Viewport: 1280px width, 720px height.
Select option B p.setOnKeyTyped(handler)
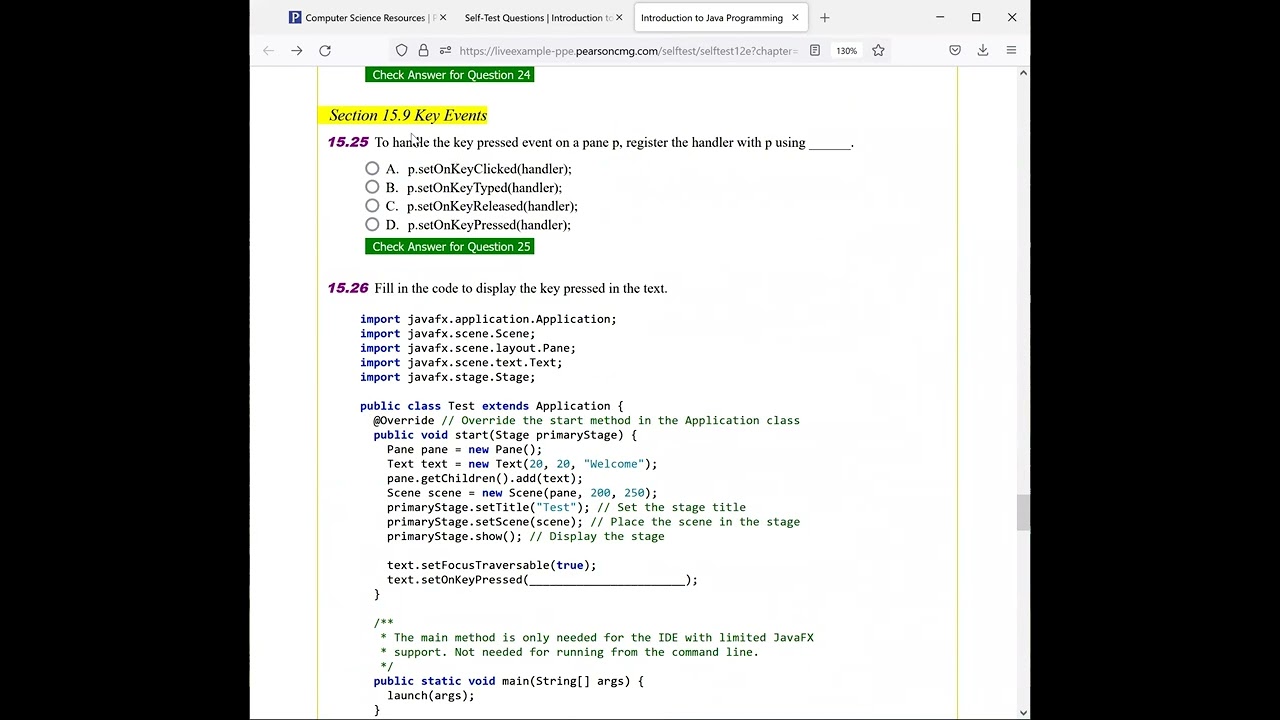(x=372, y=187)
